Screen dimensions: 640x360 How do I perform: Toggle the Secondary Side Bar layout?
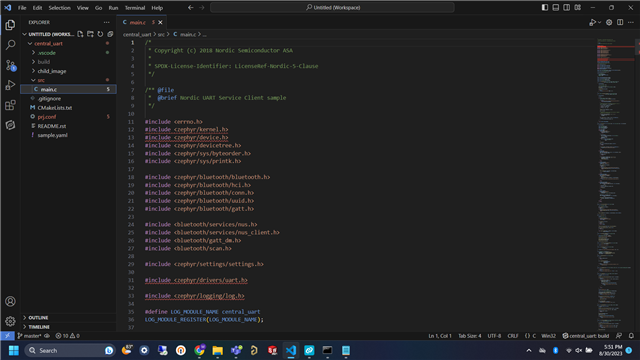(567, 7)
